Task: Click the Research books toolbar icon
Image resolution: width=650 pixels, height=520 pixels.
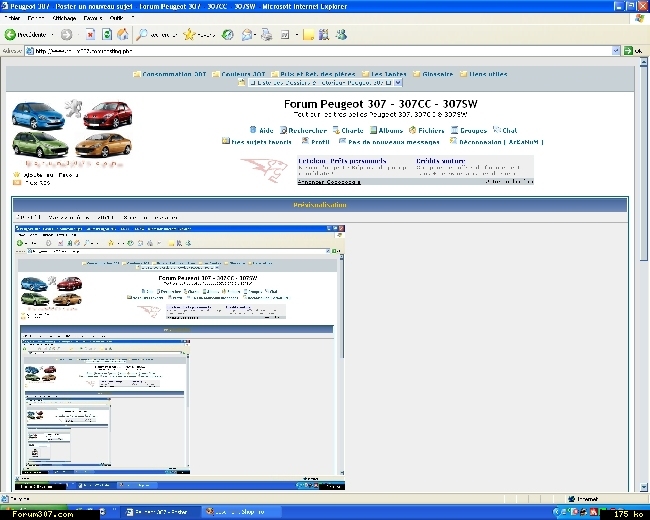Action: pyautogui.click(x=324, y=35)
